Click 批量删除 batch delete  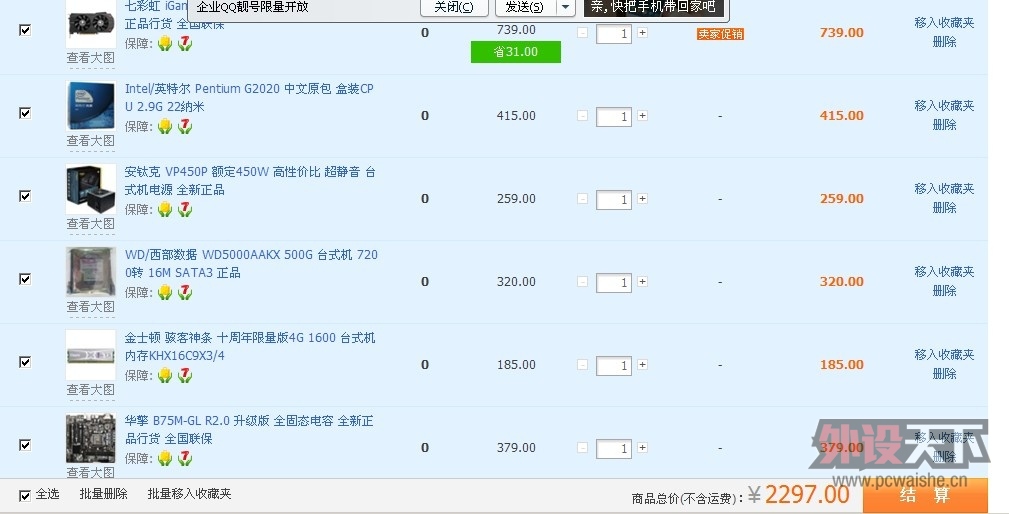(x=104, y=494)
